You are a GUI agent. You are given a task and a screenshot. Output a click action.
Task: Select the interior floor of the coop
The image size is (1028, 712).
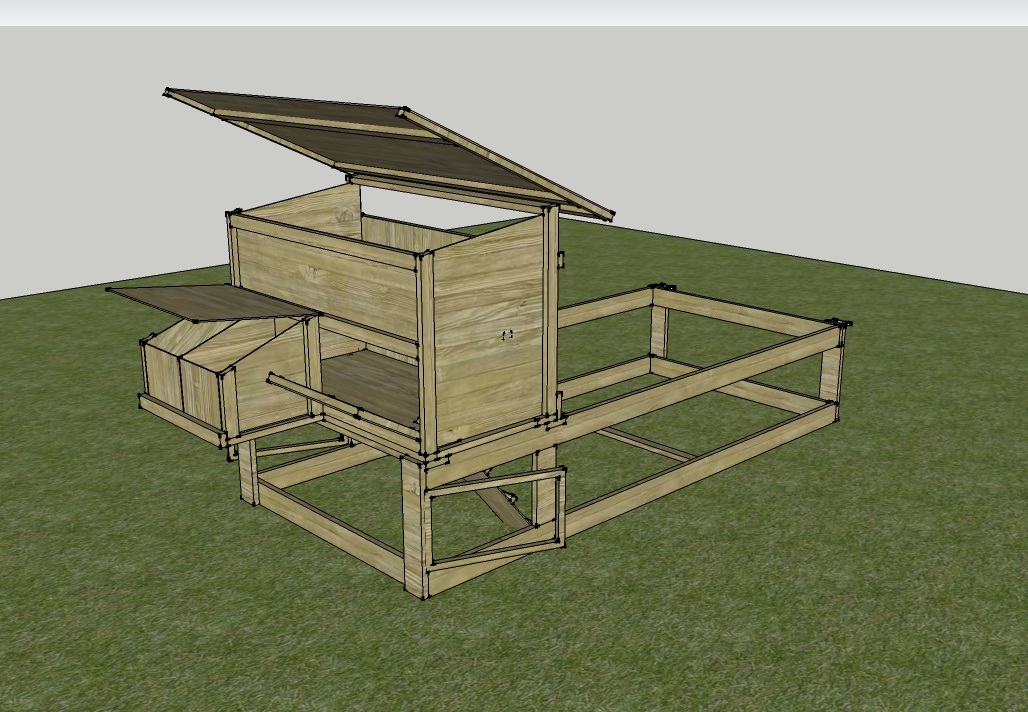(x=370, y=387)
